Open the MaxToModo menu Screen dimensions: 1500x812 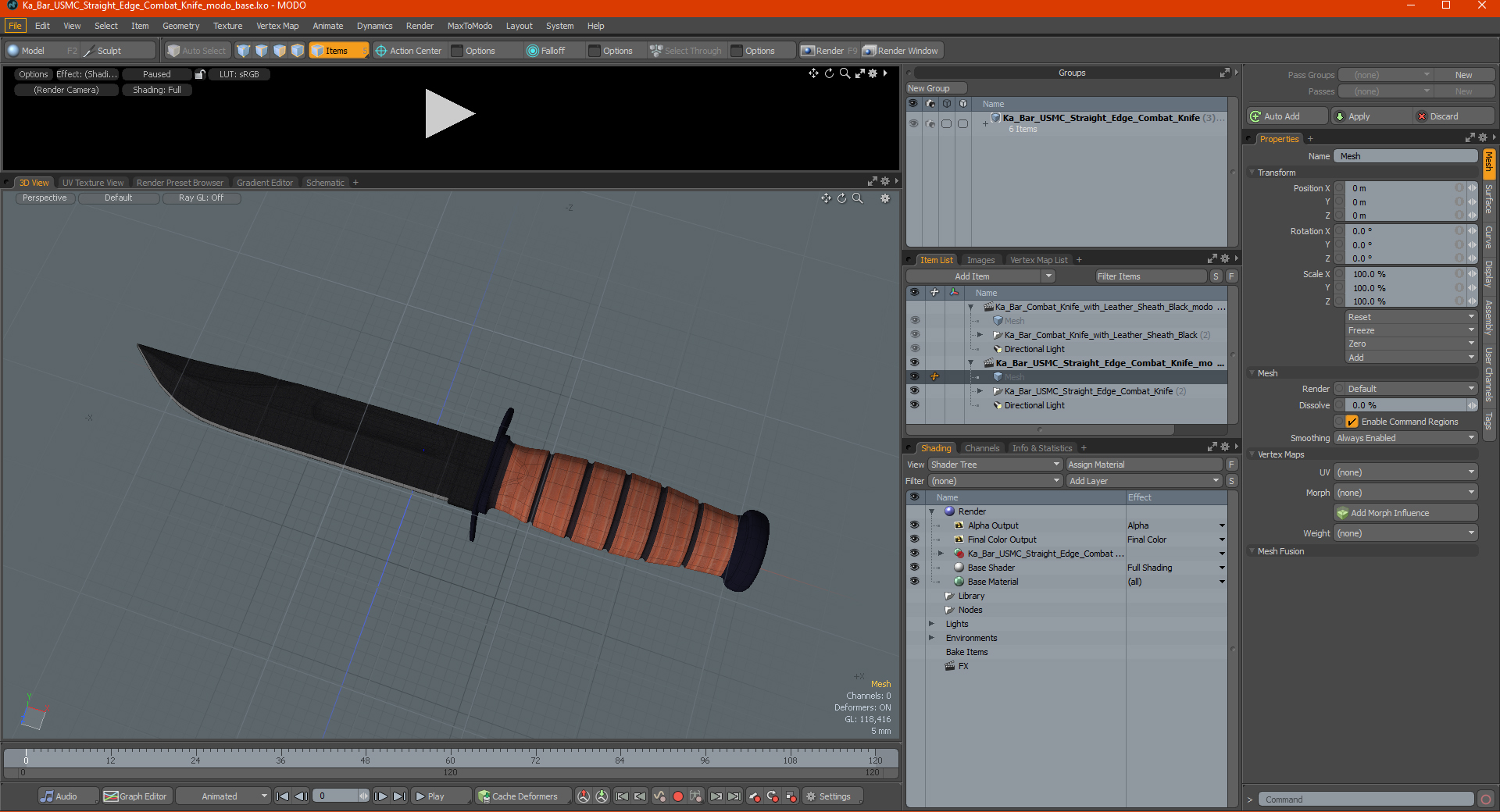(470, 26)
